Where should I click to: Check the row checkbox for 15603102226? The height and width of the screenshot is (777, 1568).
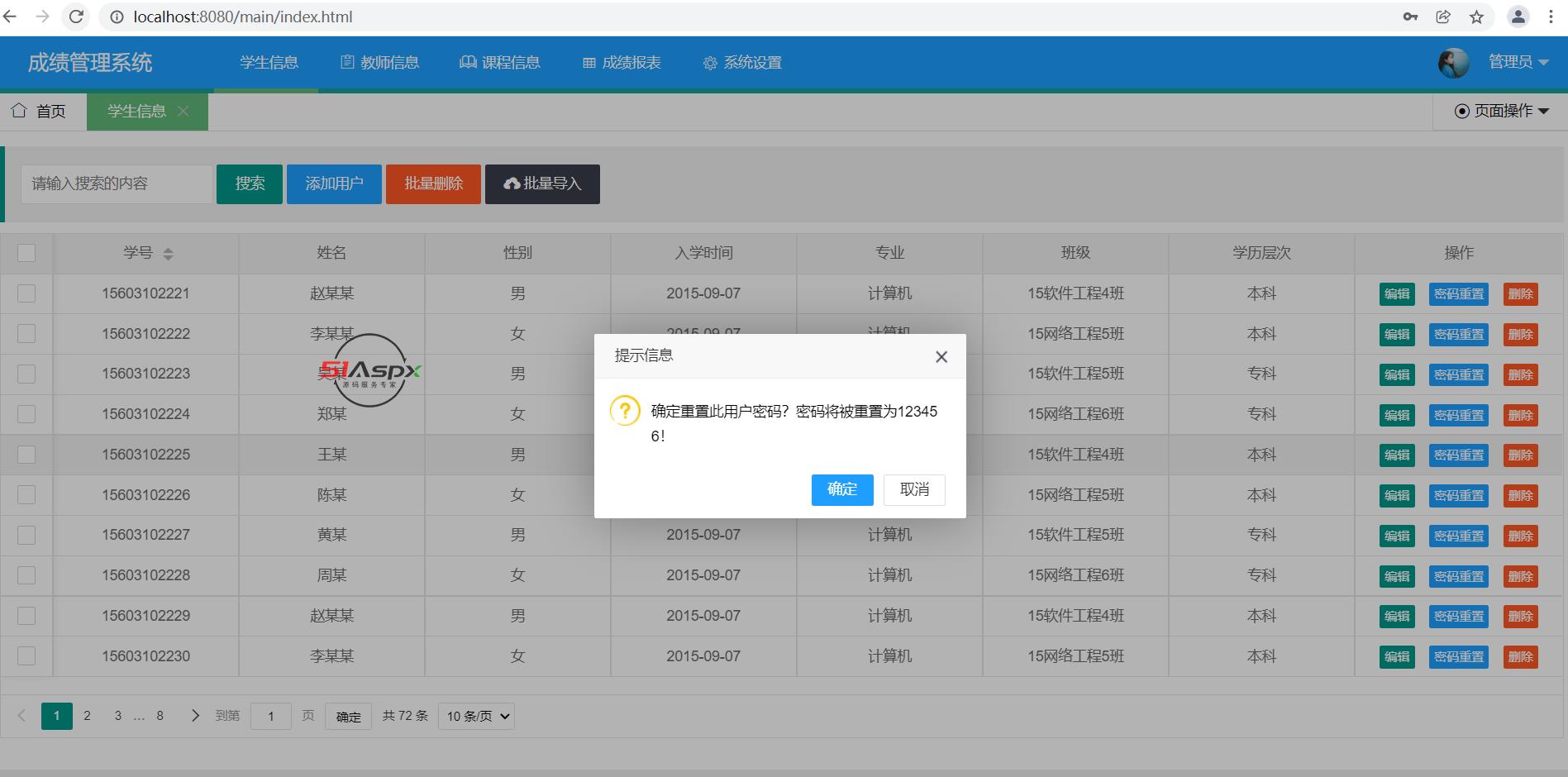click(26, 494)
